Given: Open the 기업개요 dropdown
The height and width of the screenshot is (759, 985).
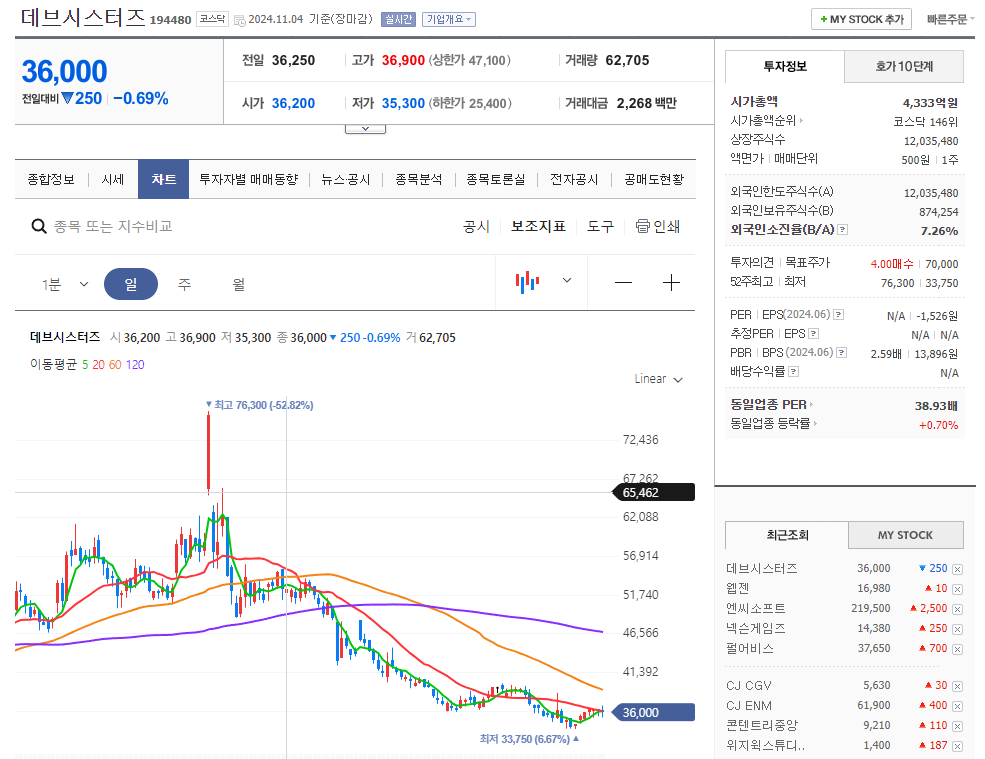Looking at the screenshot, I should pyautogui.click(x=449, y=19).
